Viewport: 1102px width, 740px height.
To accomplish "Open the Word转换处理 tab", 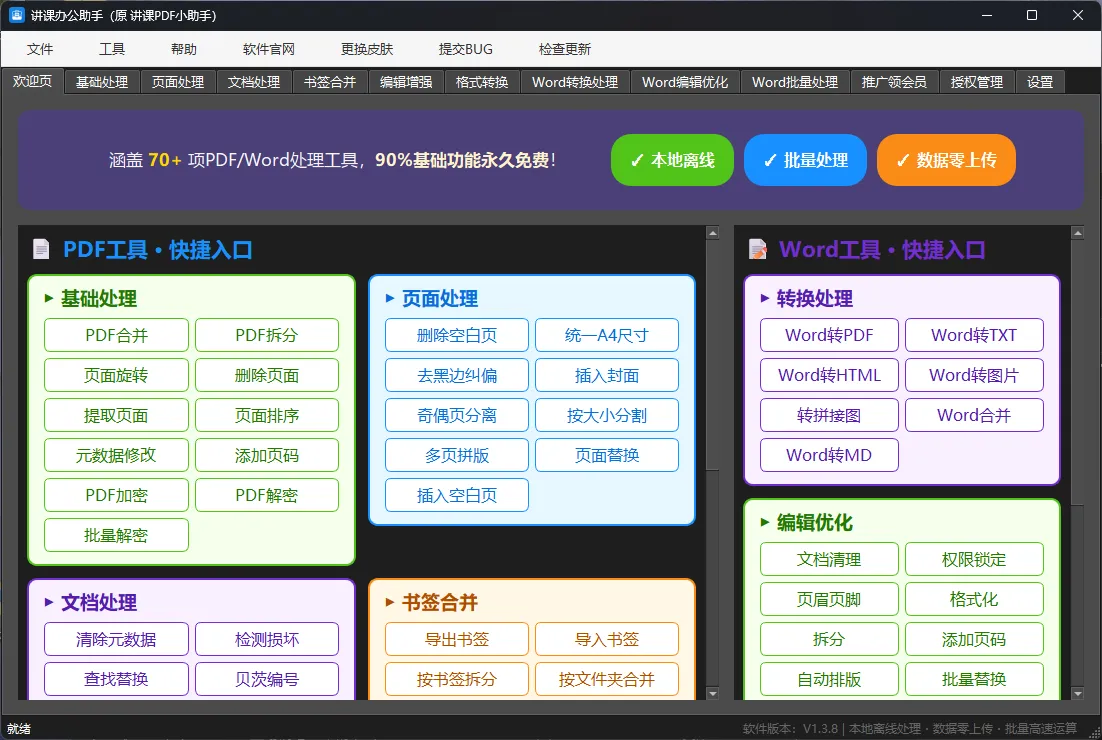I will point(575,82).
